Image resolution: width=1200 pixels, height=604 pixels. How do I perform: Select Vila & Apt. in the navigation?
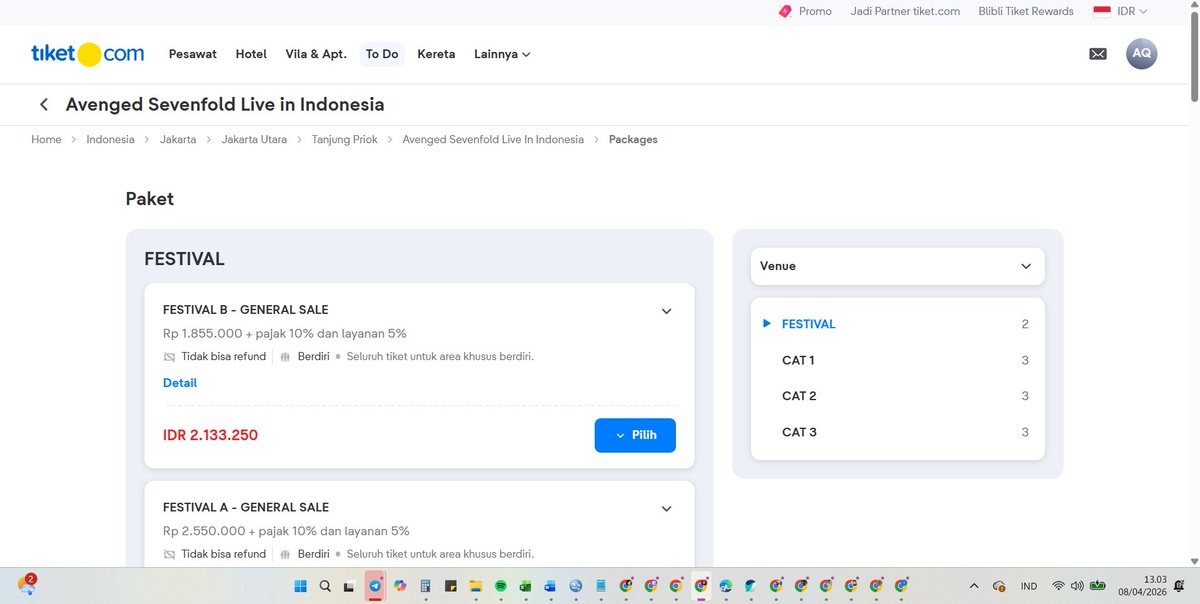[x=316, y=54]
